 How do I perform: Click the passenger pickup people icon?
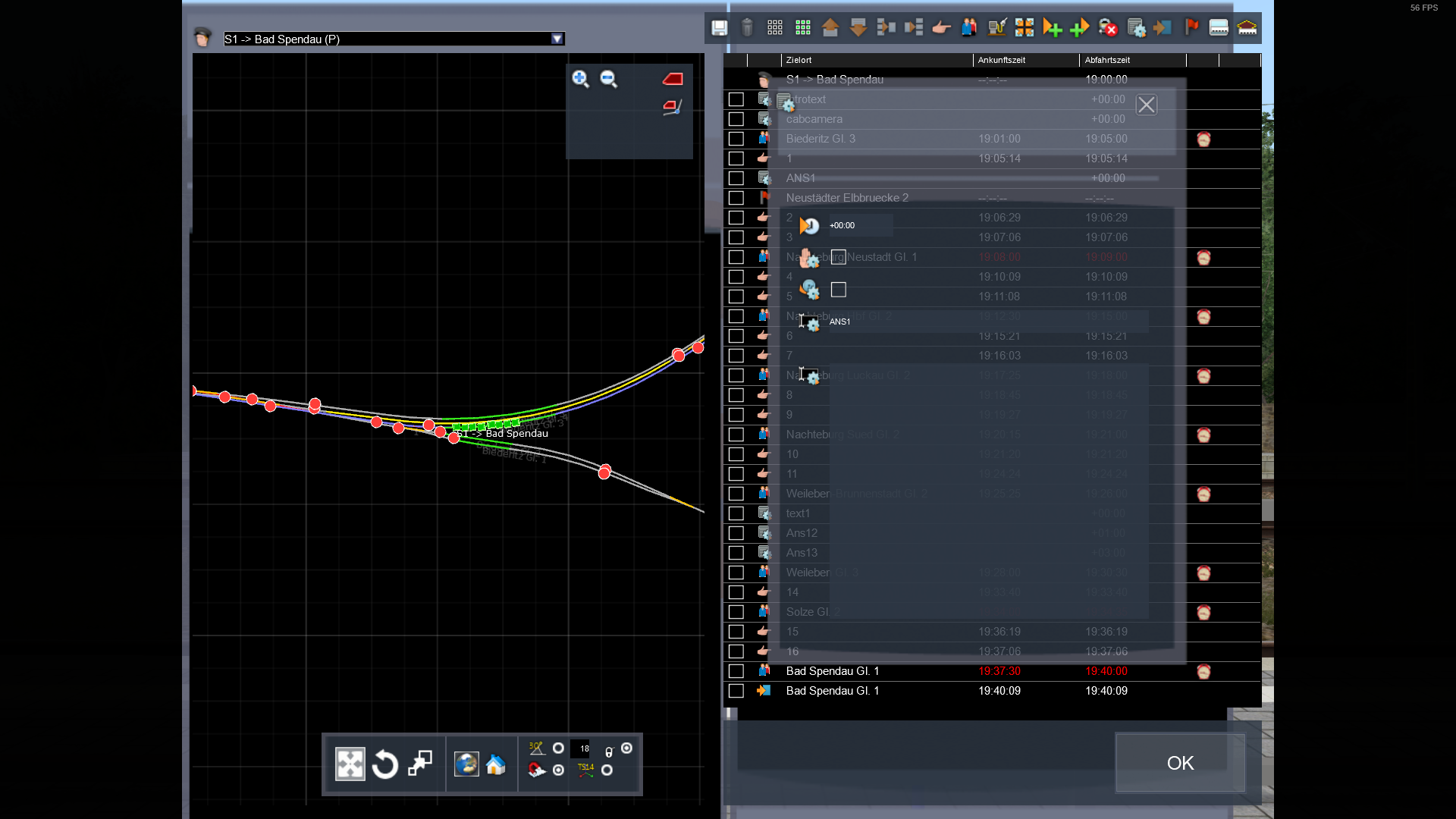tap(968, 28)
